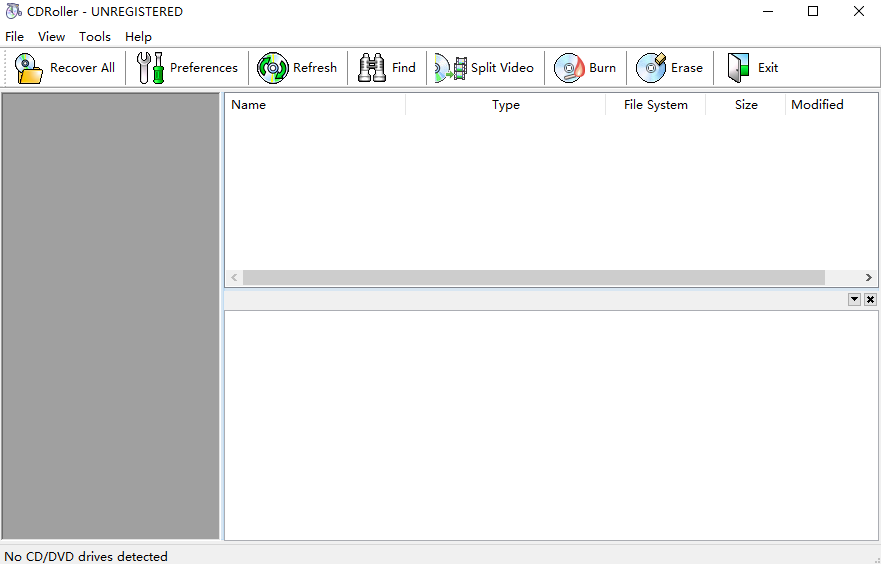Click the horizontal scrollbar left arrow
The image size is (881, 564).
234,277
